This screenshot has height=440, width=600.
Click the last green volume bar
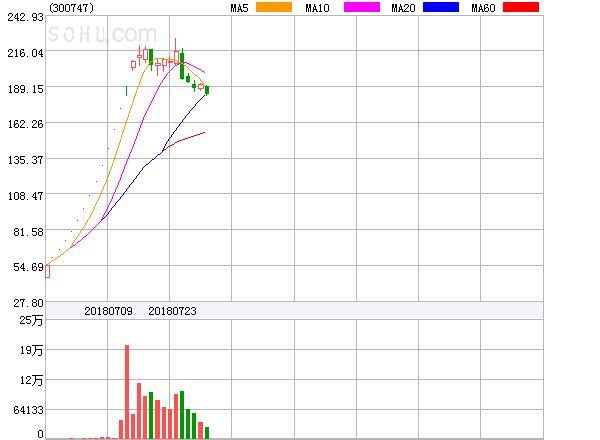[207, 433]
